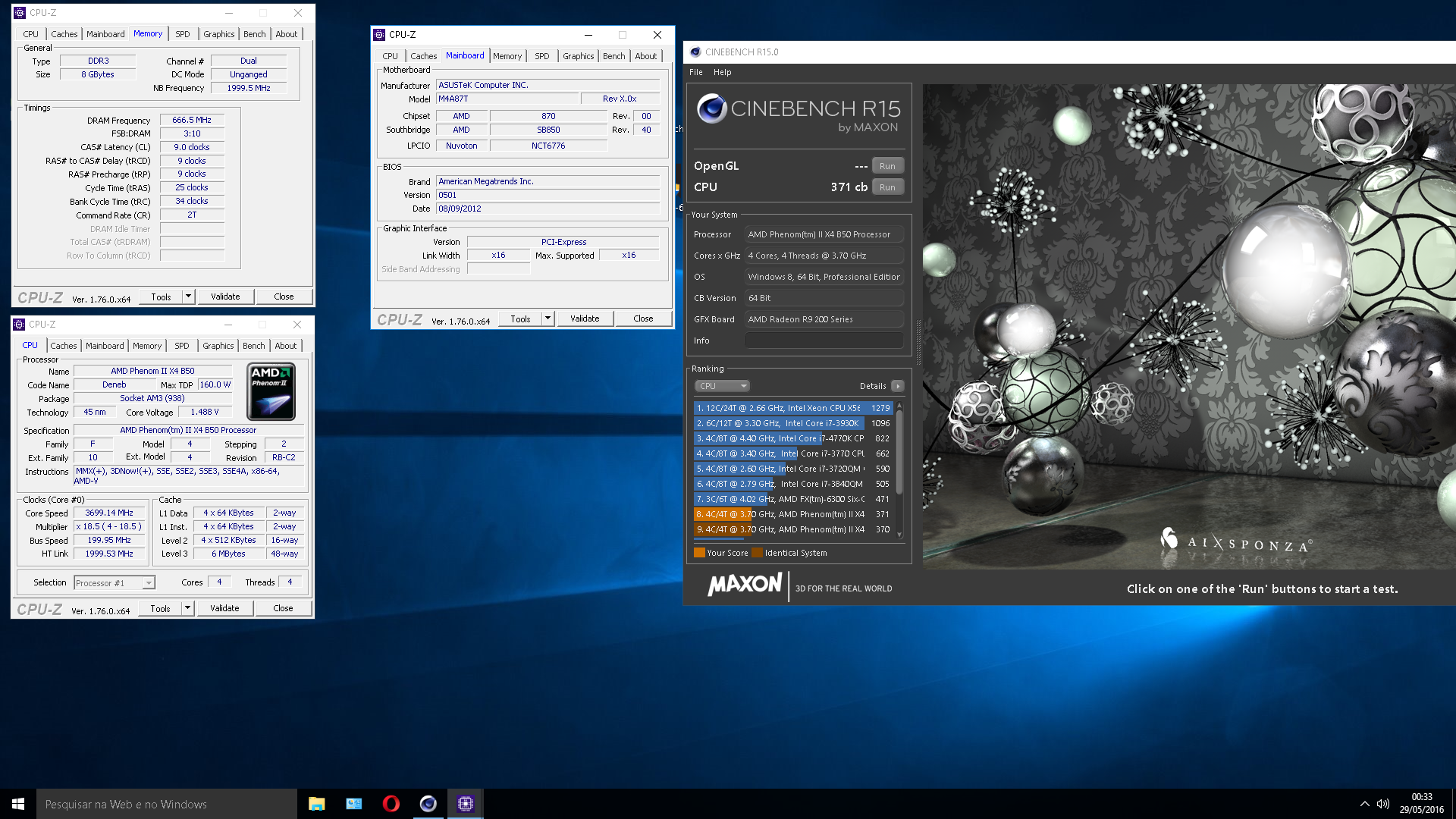Click Close button in Memory CPU-Z window
This screenshot has width=1456, height=819.
284,297
